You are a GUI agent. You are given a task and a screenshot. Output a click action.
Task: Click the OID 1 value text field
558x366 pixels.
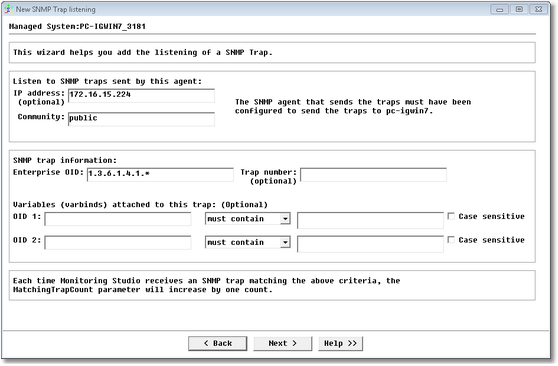click(370, 220)
